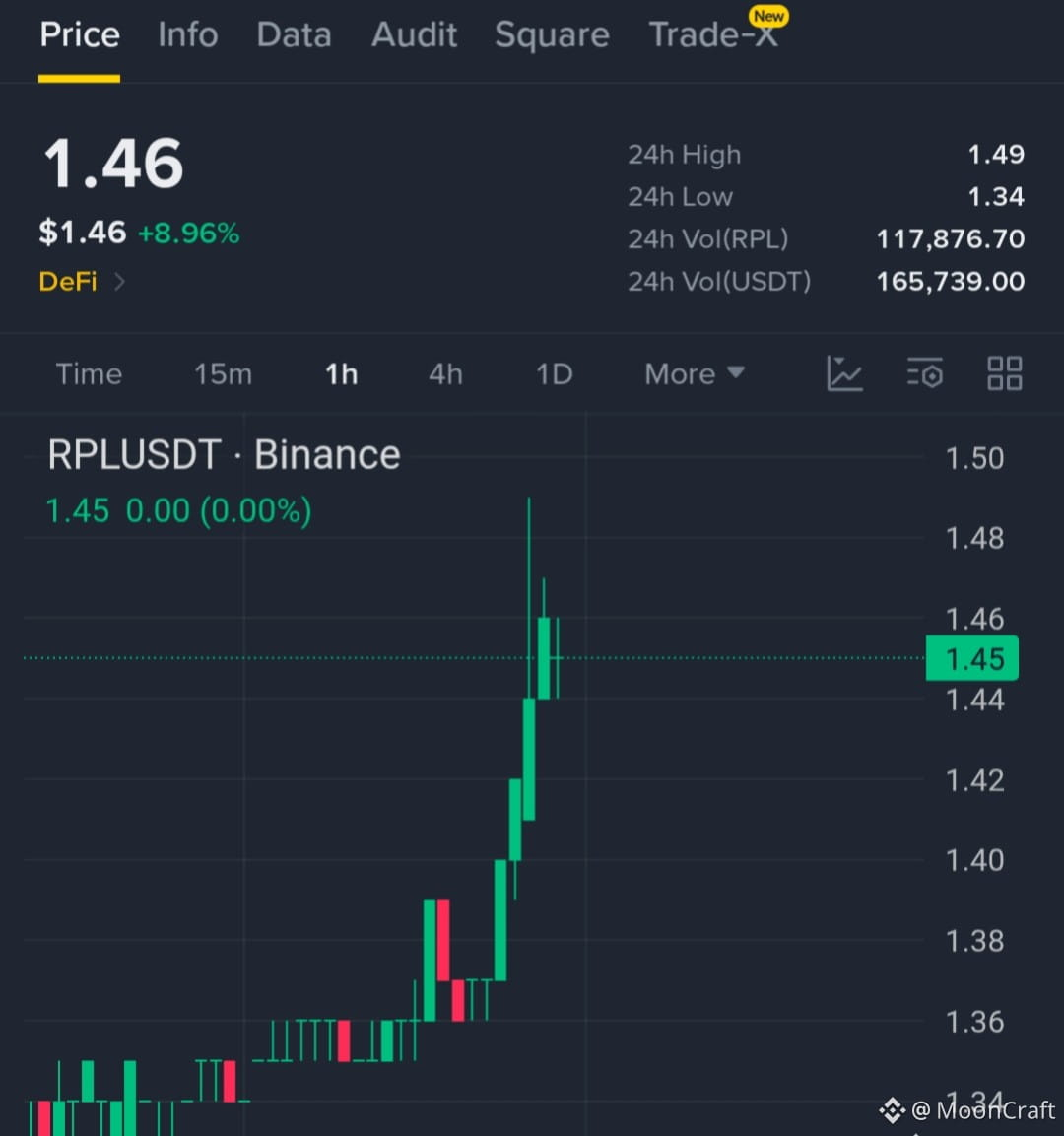Open the DeFi category chevron
1064x1136 pixels.
[119, 281]
